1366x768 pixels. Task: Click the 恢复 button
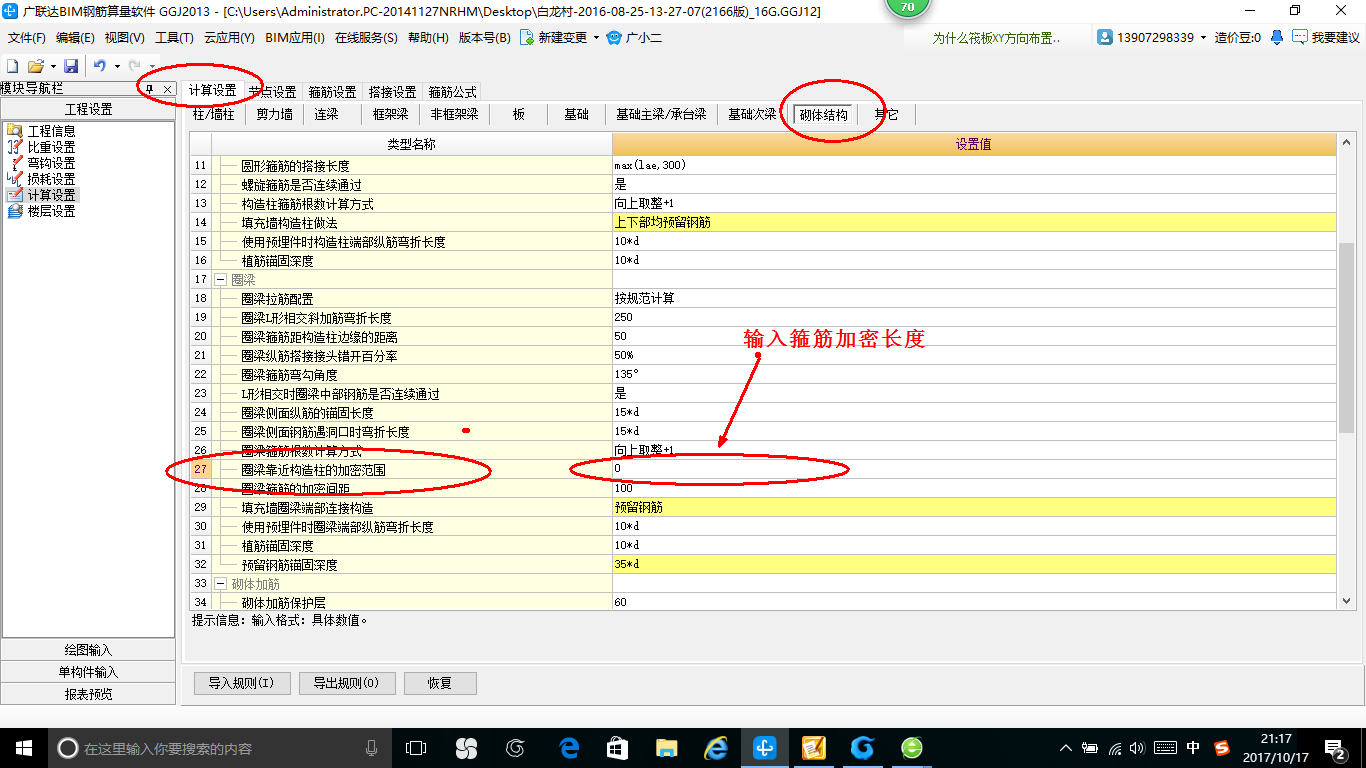point(440,684)
